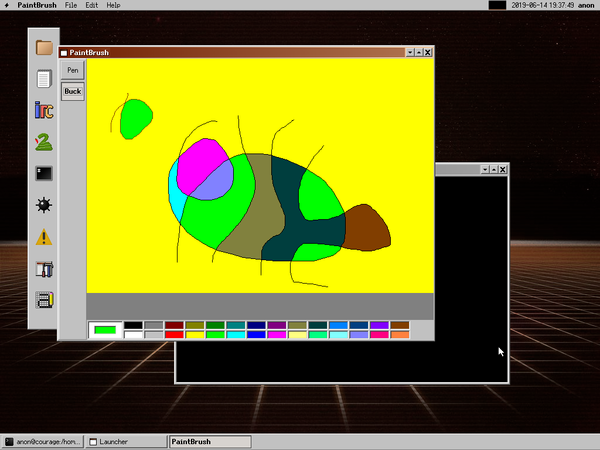
Task: Choose the dark red maroon swatch
Action: click(x=174, y=325)
